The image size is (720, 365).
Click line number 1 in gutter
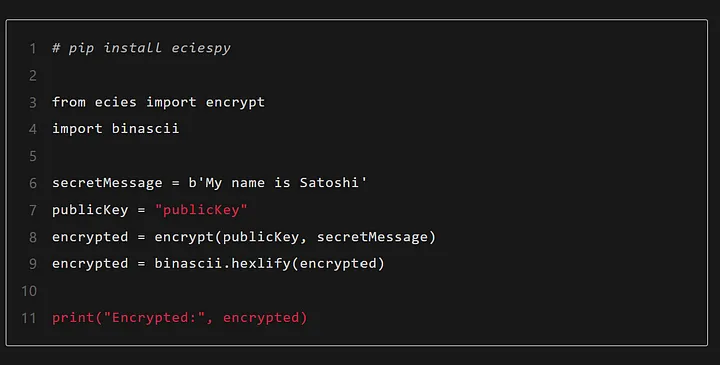tap(33, 48)
